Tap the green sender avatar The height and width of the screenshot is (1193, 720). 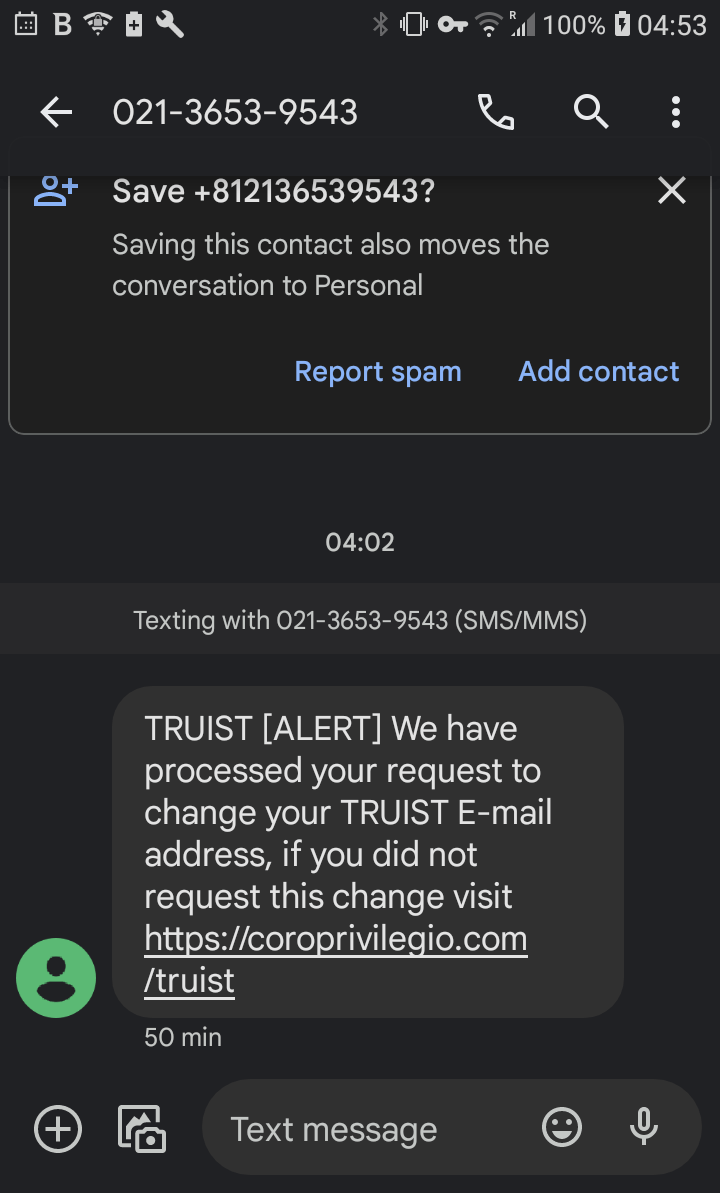click(x=56, y=978)
